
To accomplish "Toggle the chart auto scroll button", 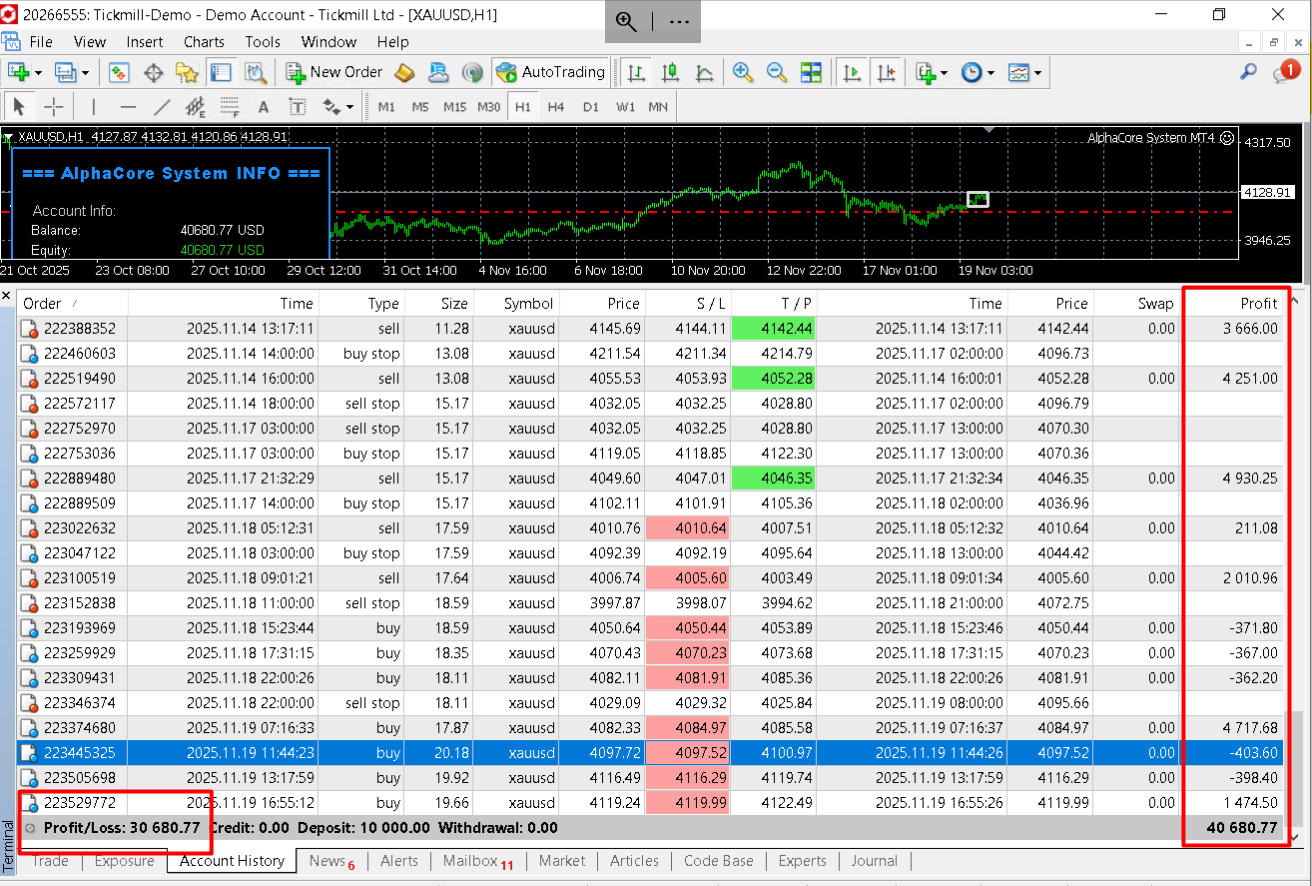I will tap(852, 72).
